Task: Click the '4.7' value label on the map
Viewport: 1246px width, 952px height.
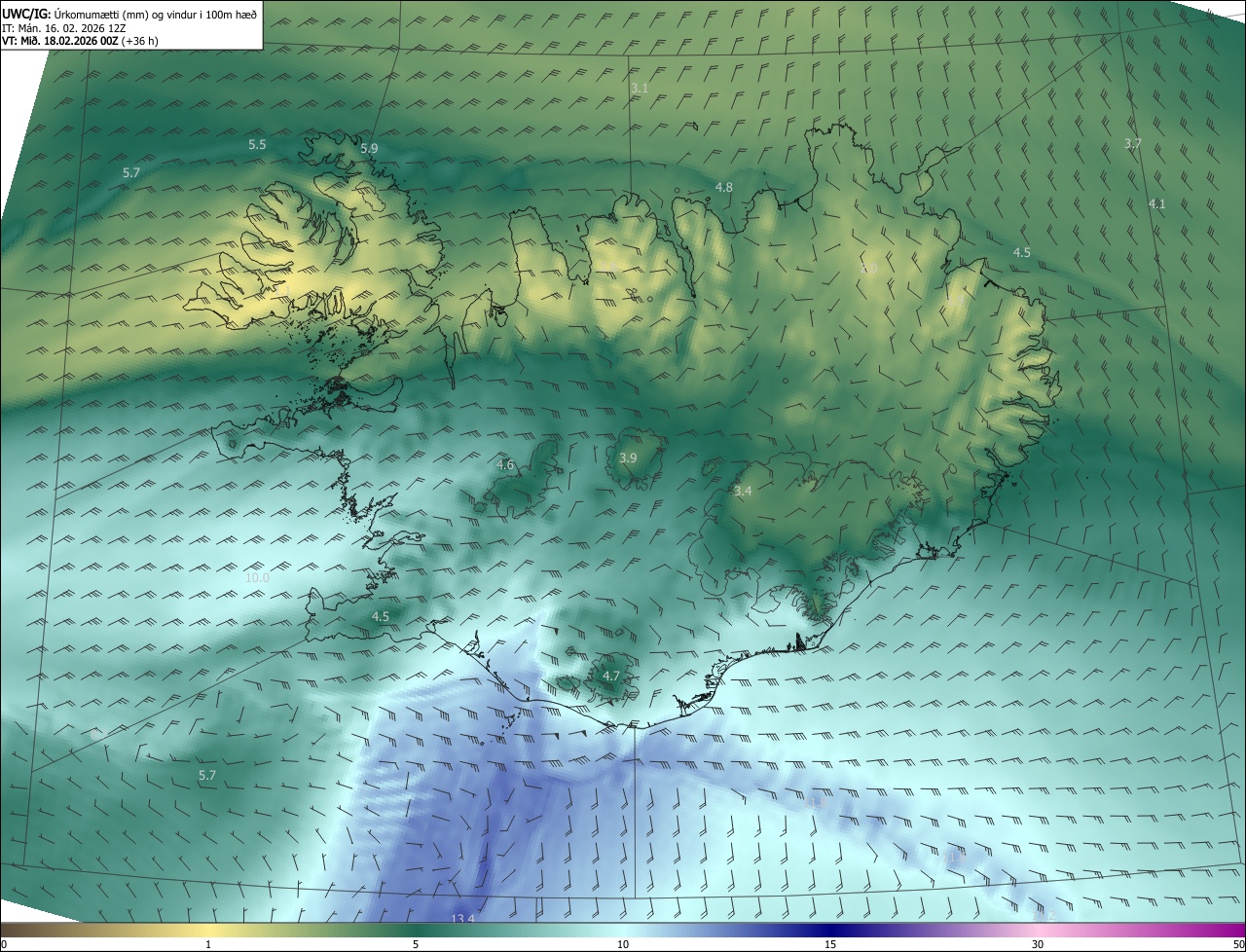Action: point(611,676)
